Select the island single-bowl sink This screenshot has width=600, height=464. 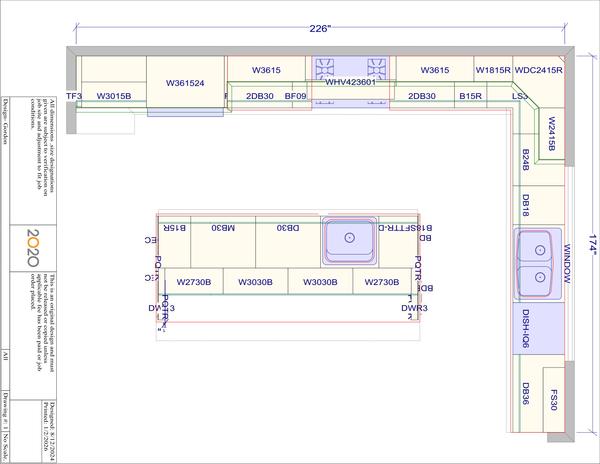tap(350, 238)
